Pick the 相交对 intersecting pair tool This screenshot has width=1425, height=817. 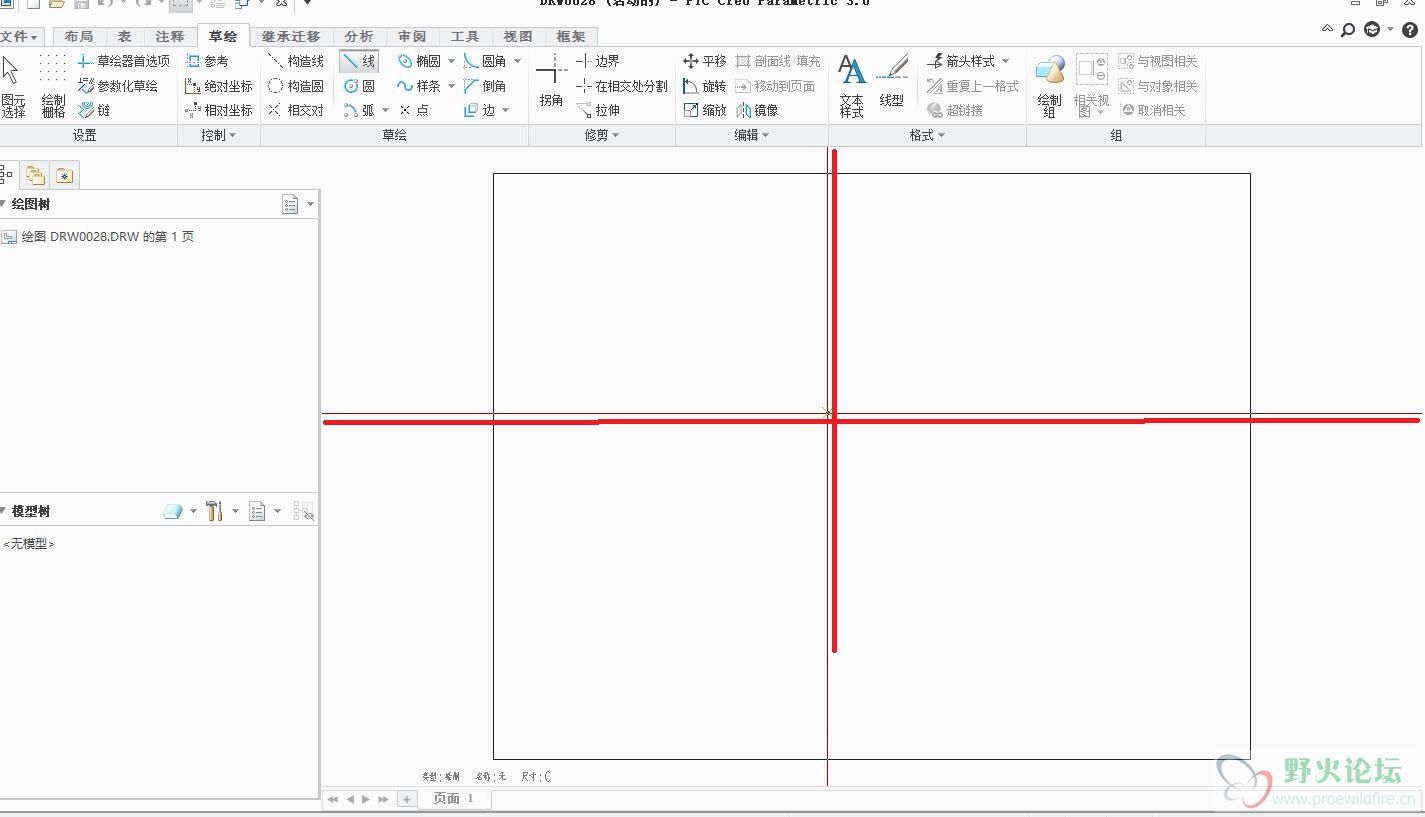[296, 110]
